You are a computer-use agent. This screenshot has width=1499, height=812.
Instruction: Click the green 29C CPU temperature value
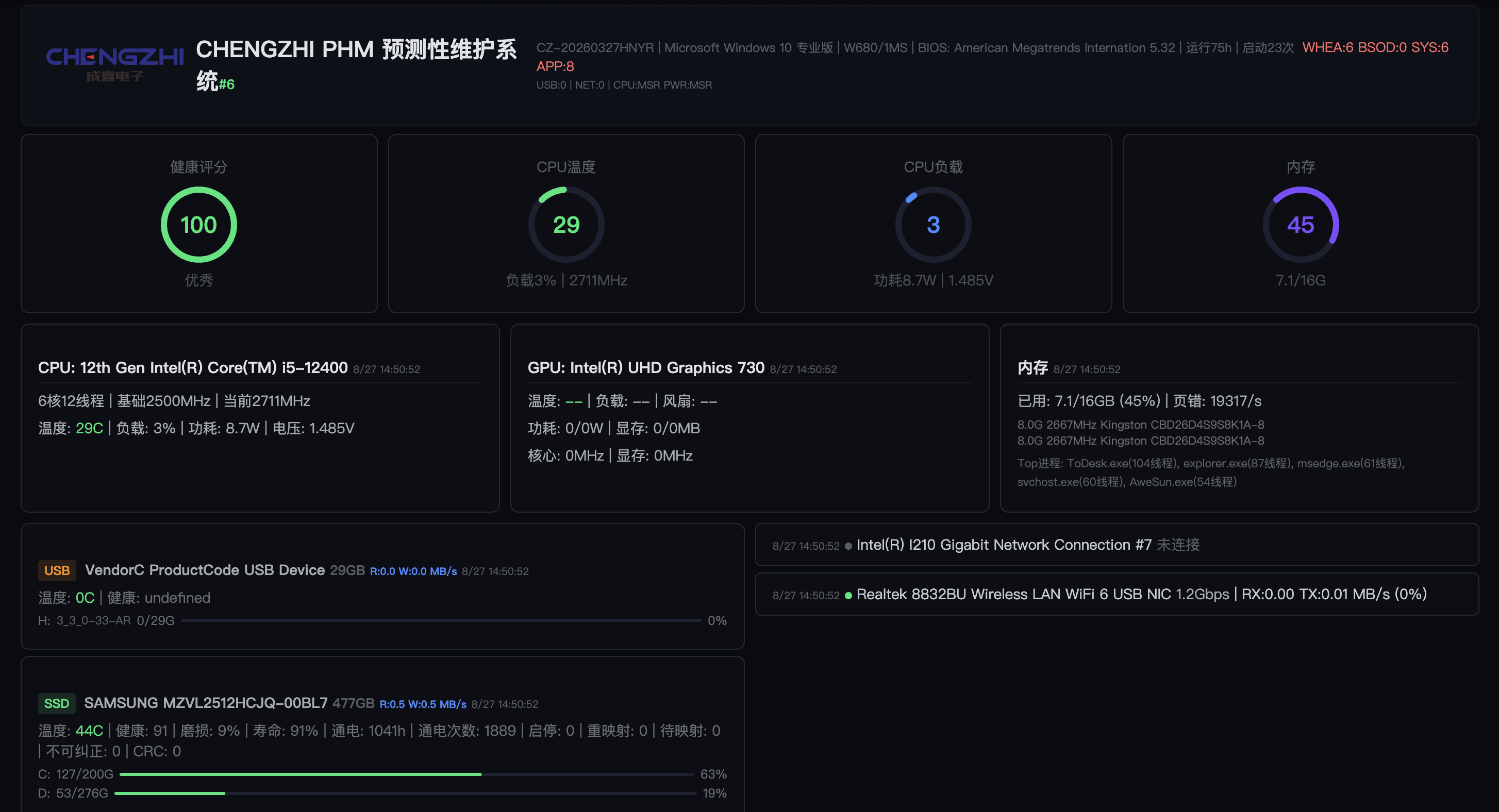click(89, 428)
